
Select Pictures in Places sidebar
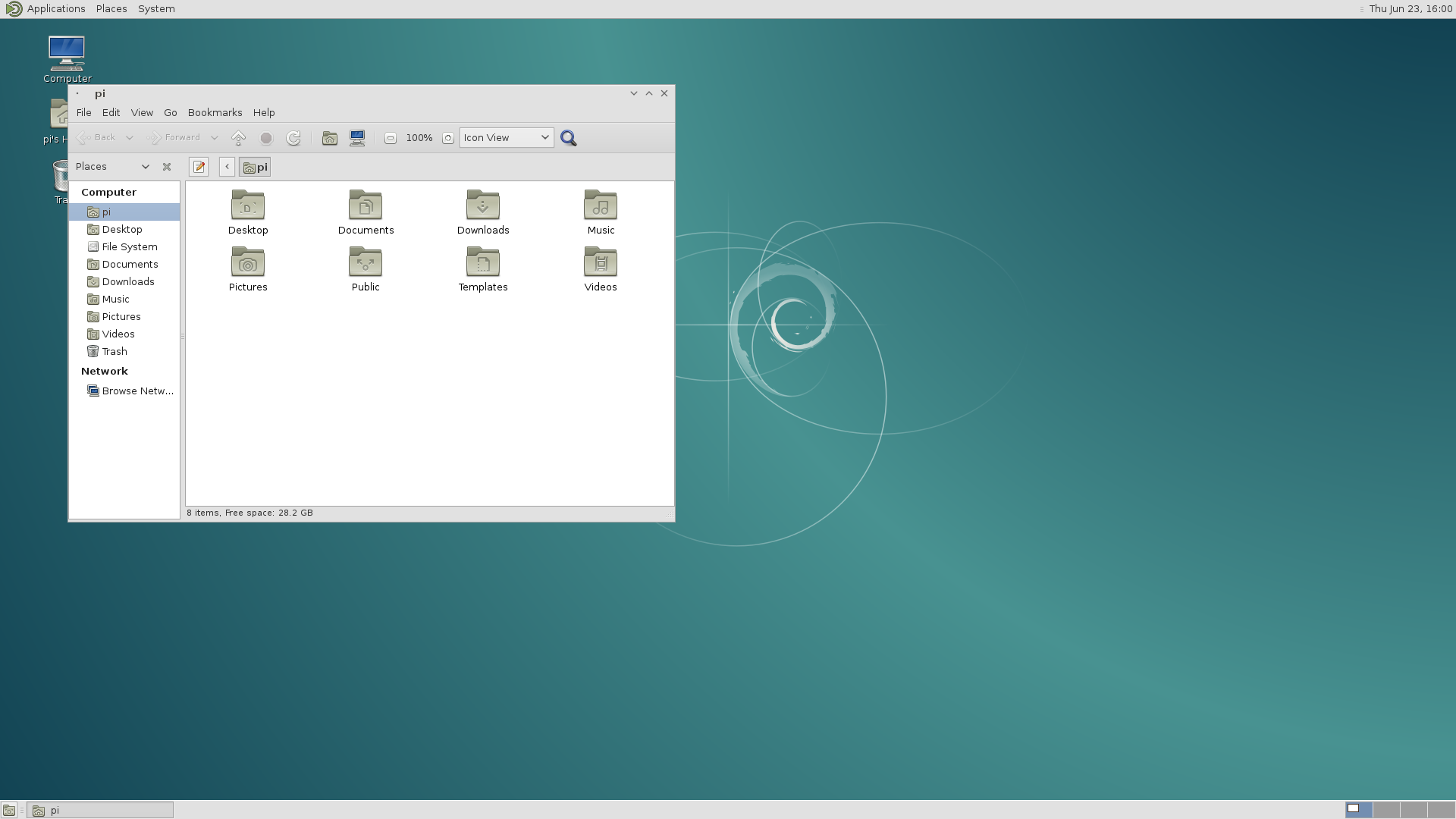124,317
